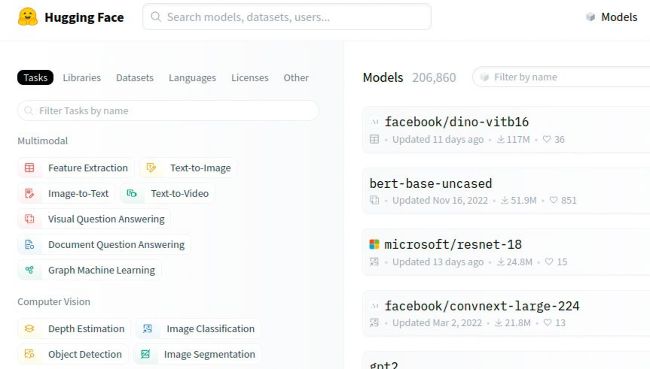Filter by Image Classification

198,329
